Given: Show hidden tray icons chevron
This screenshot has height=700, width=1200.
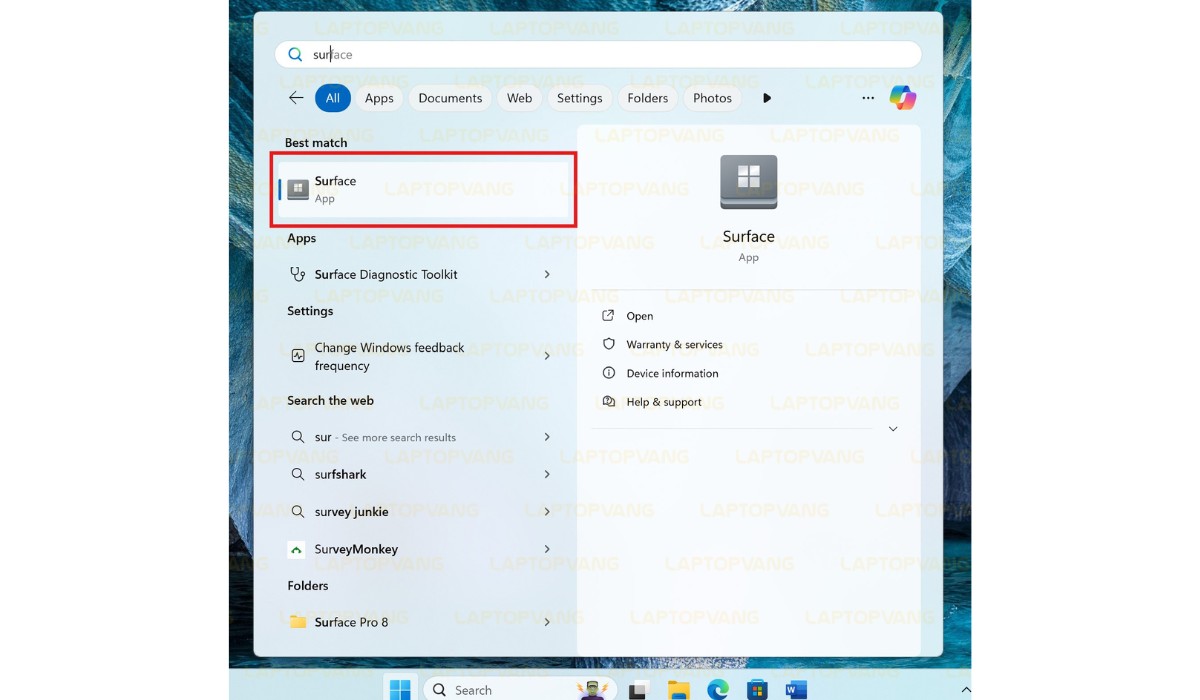Looking at the screenshot, I should (965, 690).
